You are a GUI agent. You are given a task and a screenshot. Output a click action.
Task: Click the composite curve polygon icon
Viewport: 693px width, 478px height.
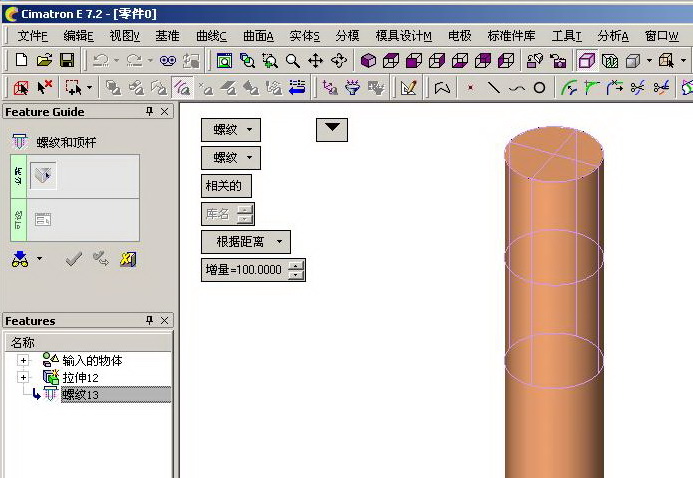[x=442, y=88]
